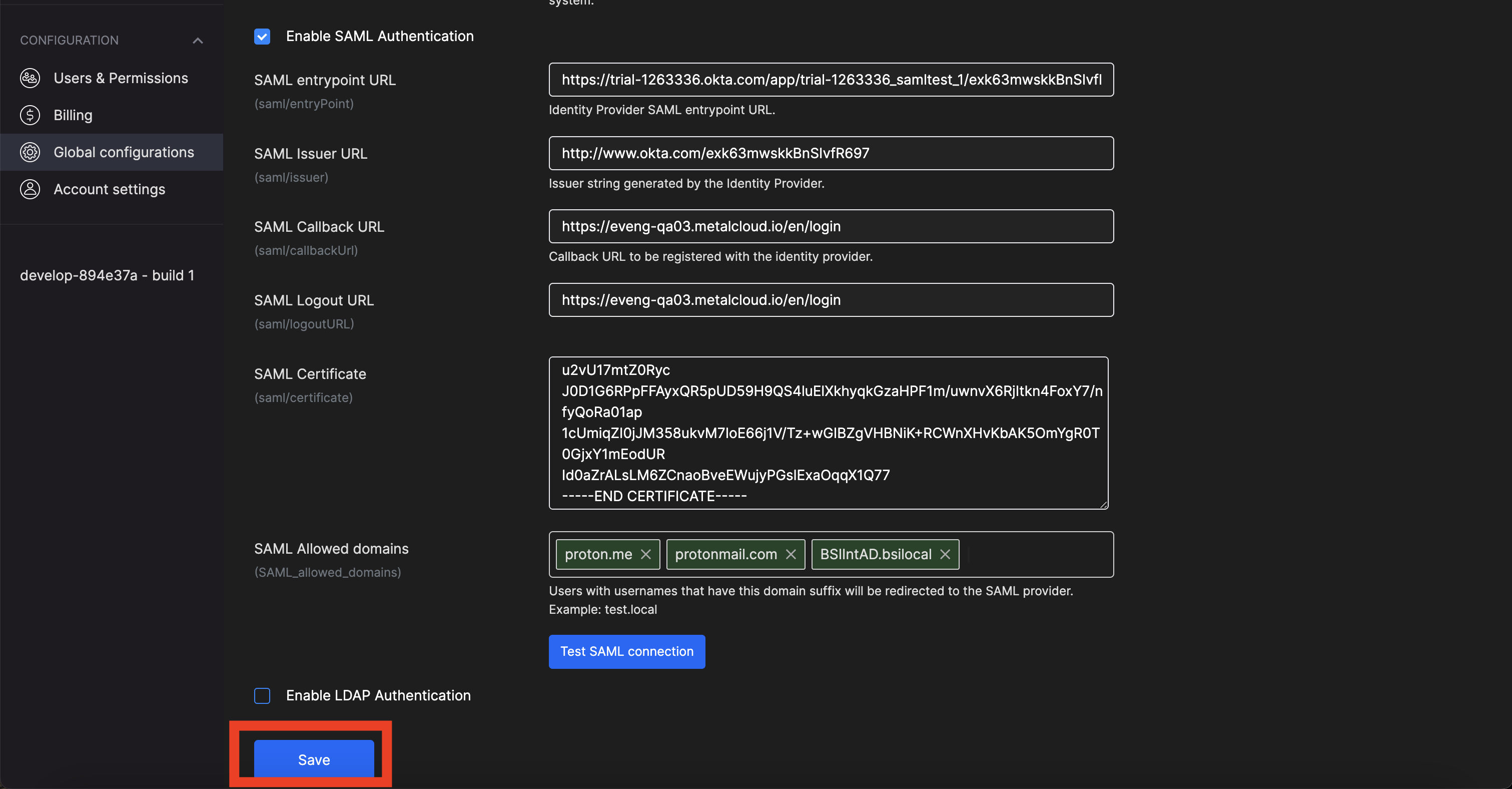Remove the proton.me domain tag
Image resolution: width=1512 pixels, height=789 pixels.
645,554
